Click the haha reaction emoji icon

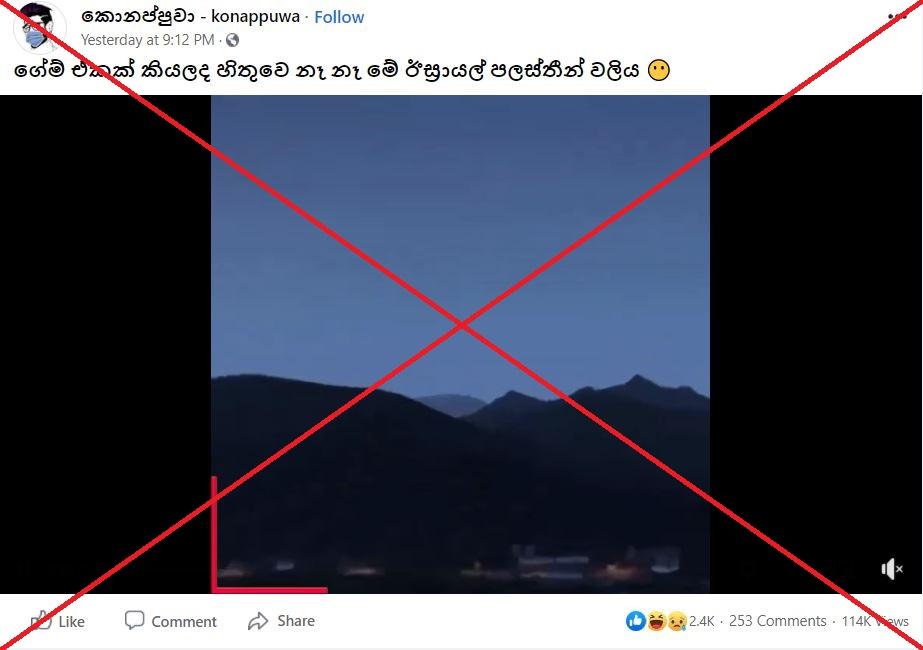(x=656, y=621)
